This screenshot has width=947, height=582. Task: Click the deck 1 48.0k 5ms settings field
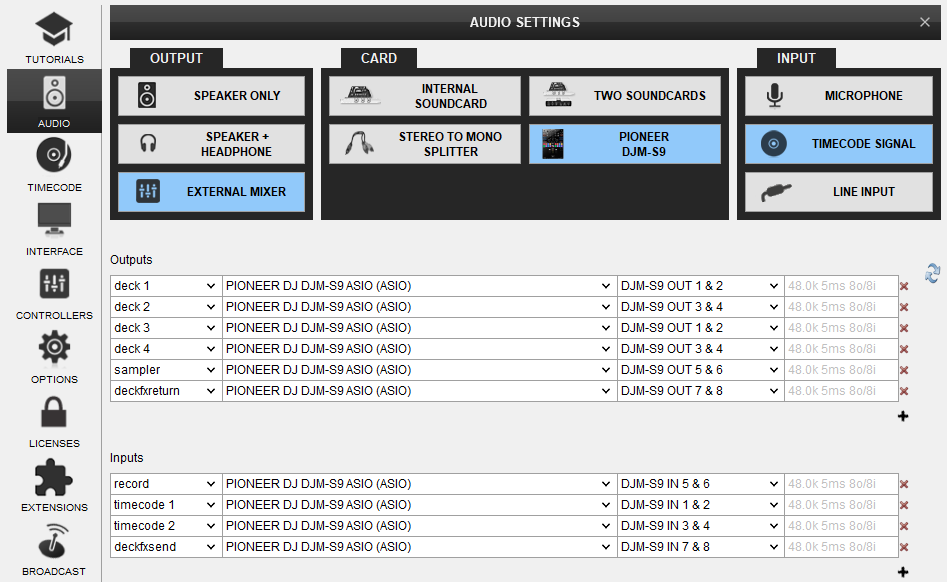tap(841, 286)
